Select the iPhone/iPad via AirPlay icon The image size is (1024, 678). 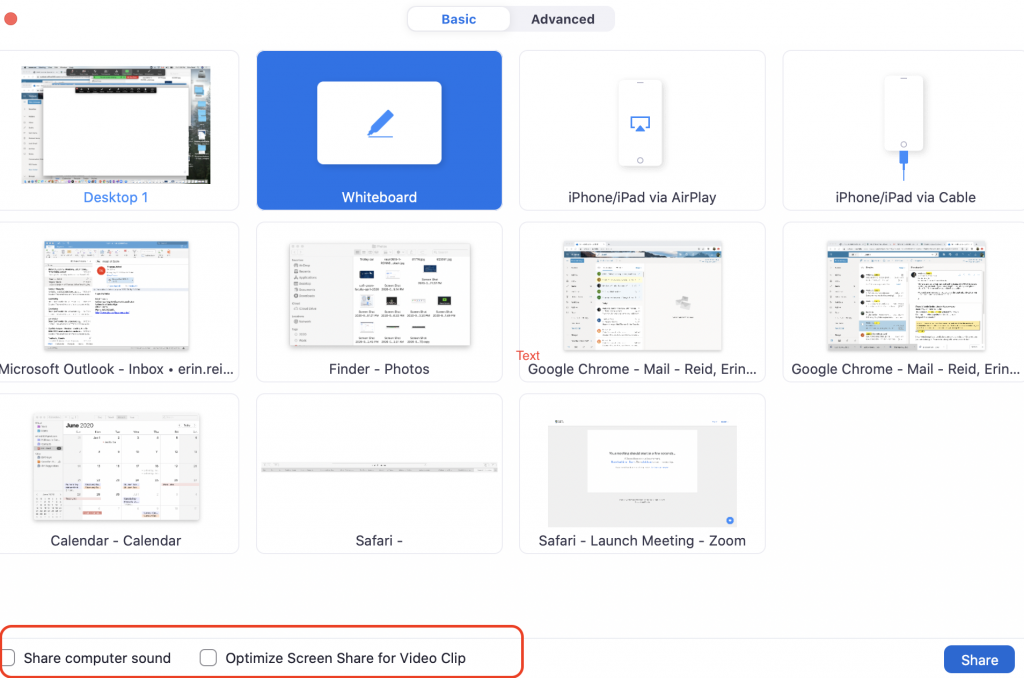tap(640, 123)
